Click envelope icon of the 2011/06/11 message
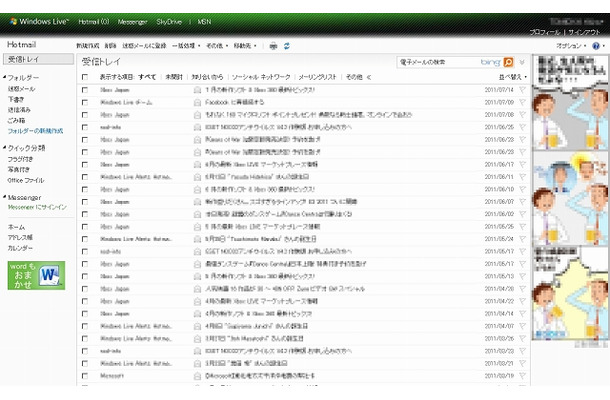The height and width of the screenshot is (400, 610). [197, 177]
